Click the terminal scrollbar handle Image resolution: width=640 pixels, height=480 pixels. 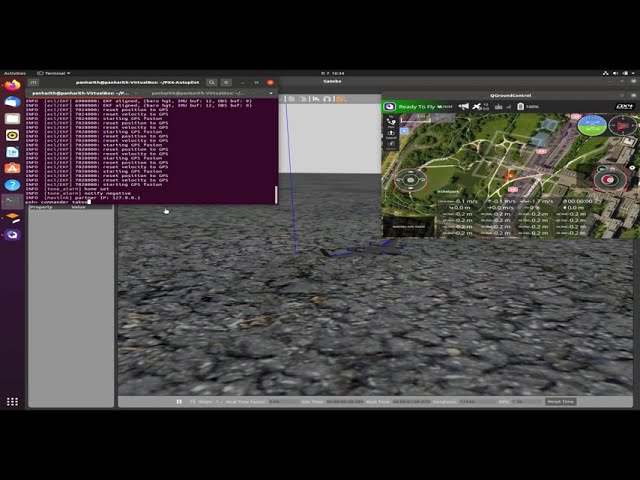pyautogui.click(x=276, y=195)
